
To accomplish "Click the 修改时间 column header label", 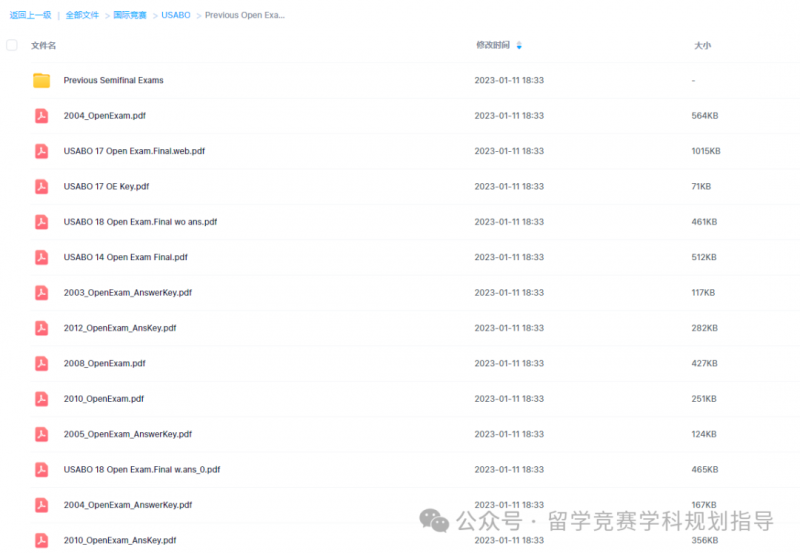I will tap(493, 45).
